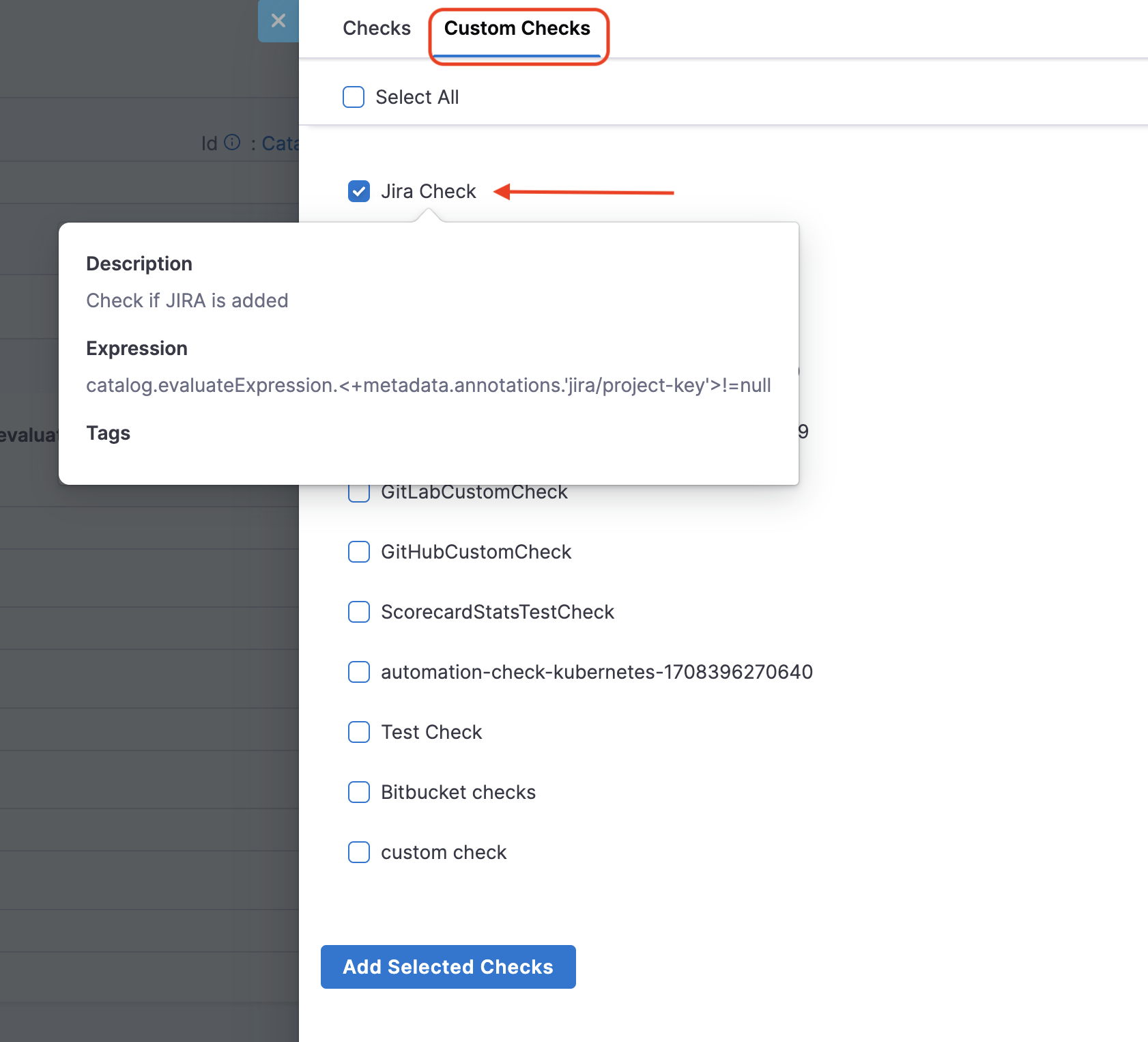Click the catalog.evaluateExpression text in the popover
This screenshot has height=1042, width=1148.
tap(428, 386)
